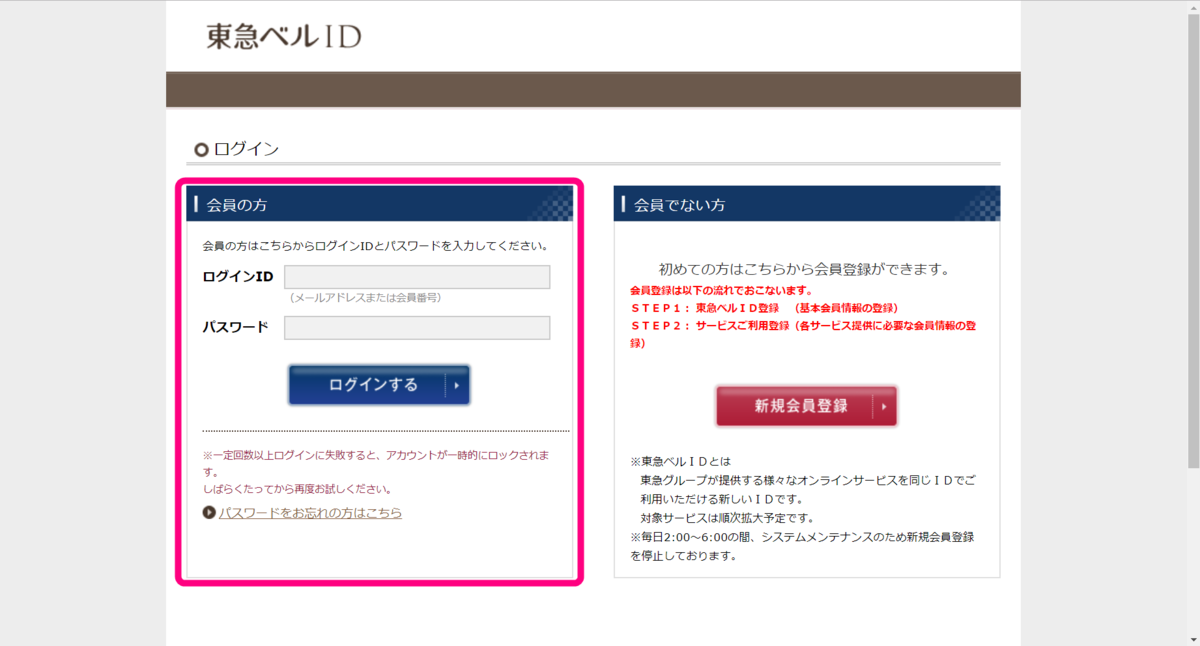Click the account lock warning text
The width and height of the screenshot is (1200, 646).
(377, 471)
